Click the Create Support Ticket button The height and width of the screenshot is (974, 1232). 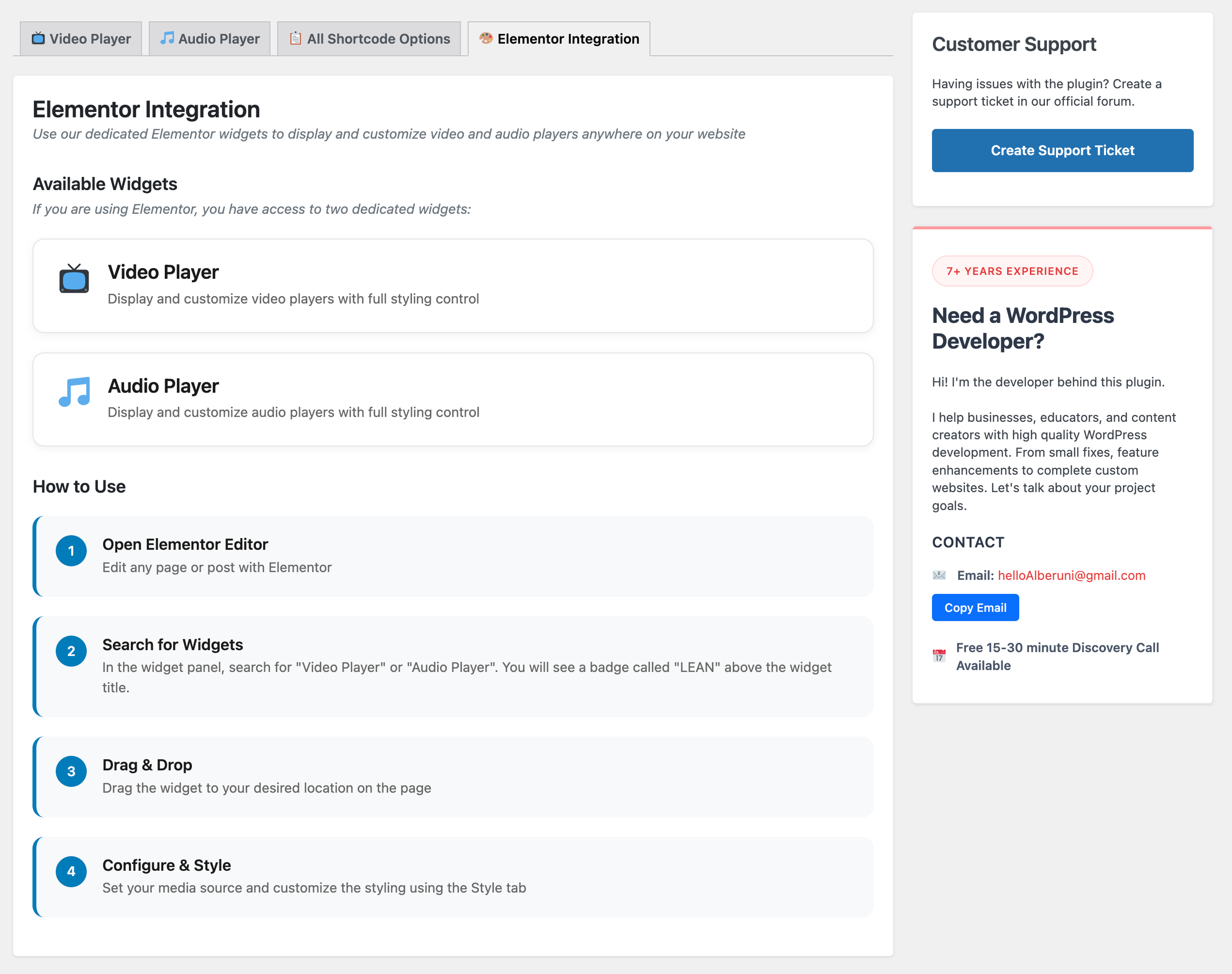click(1061, 150)
